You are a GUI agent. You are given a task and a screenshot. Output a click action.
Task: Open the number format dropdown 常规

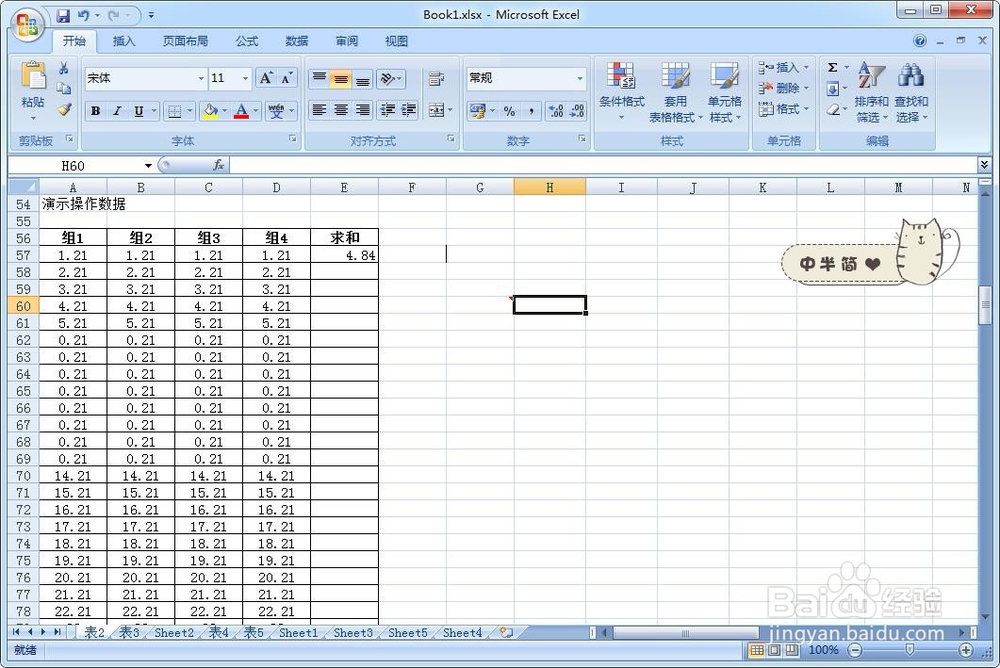(580, 78)
